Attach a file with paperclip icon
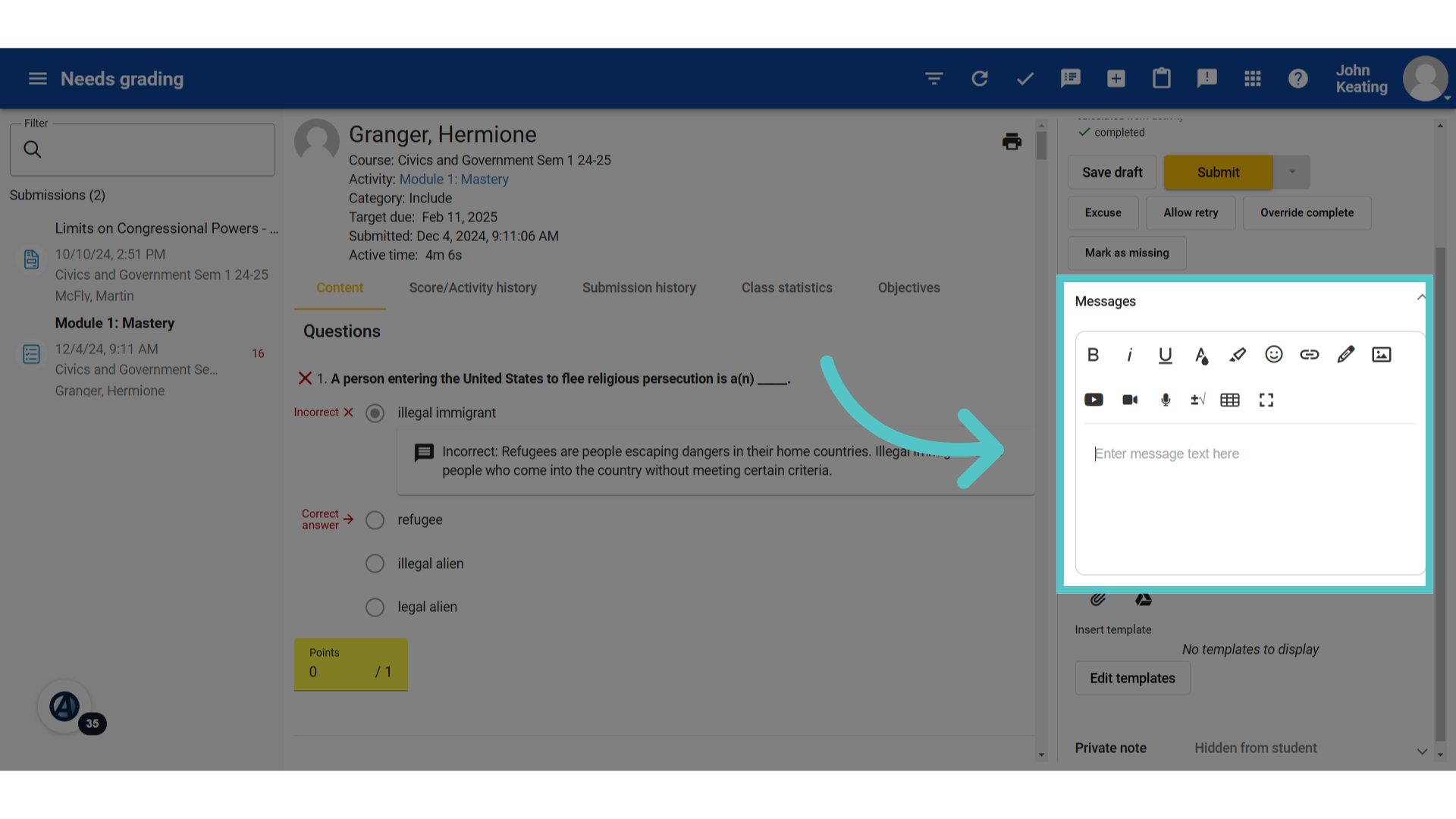This screenshot has height=819, width=1456. point(1097,600)
